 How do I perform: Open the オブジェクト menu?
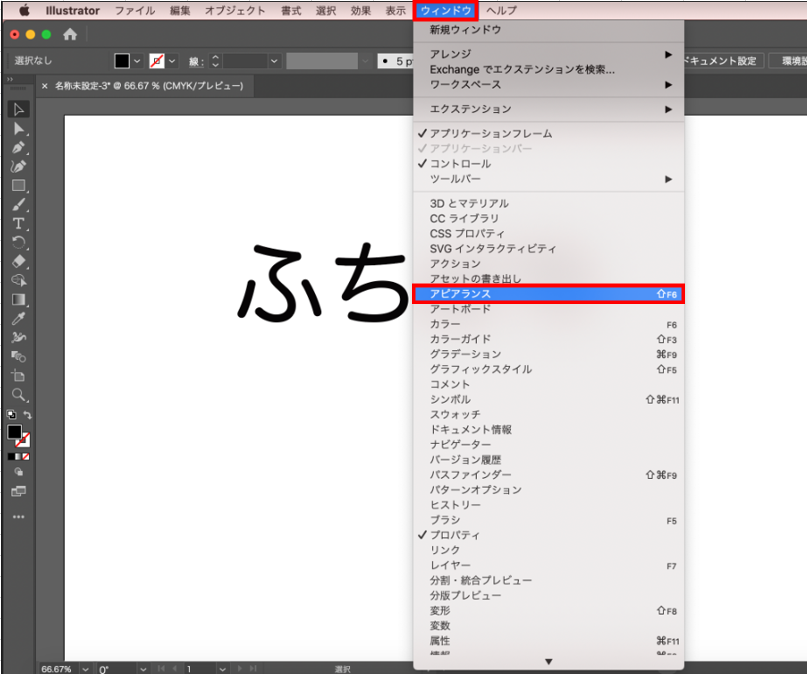(235, 10)
